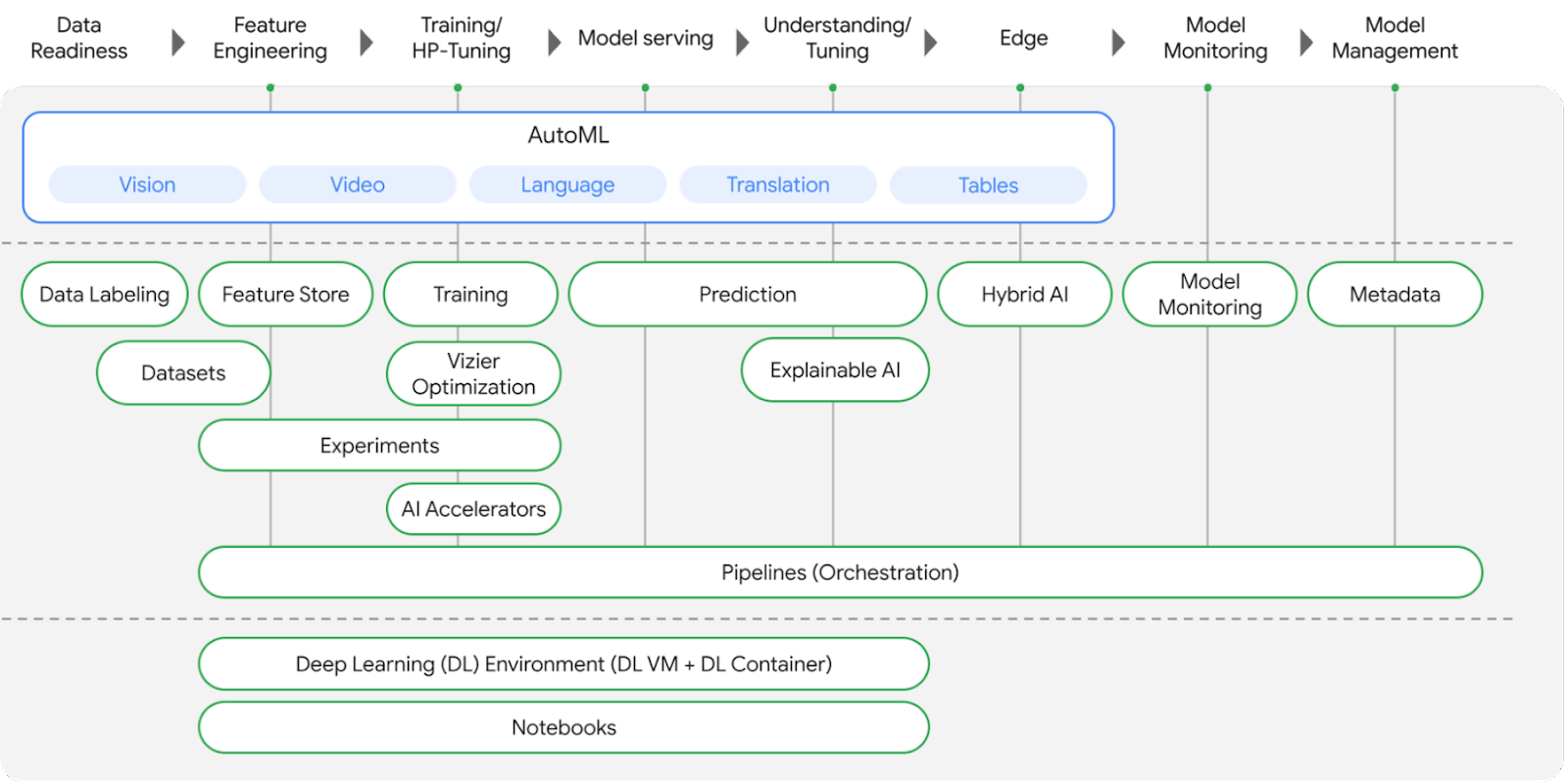Click arrow after Understanding/Tuning
Screen dimensions: 1568x784
931,42
